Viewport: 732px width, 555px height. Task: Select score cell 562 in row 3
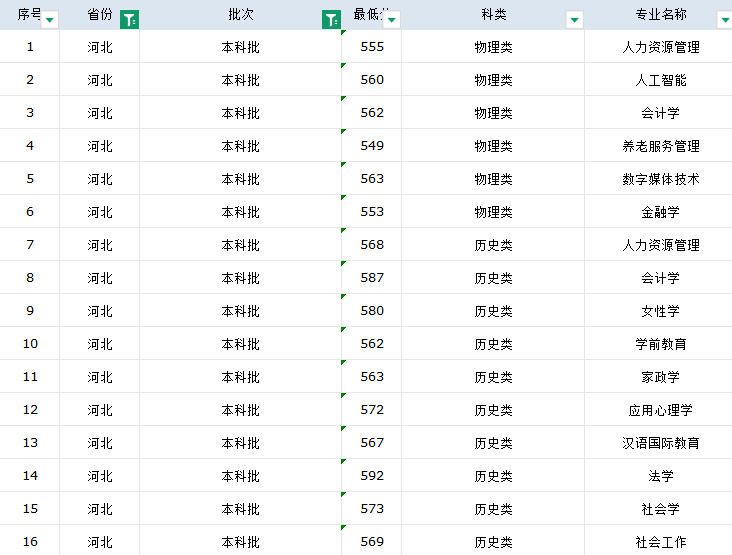(x=372, y=113)
